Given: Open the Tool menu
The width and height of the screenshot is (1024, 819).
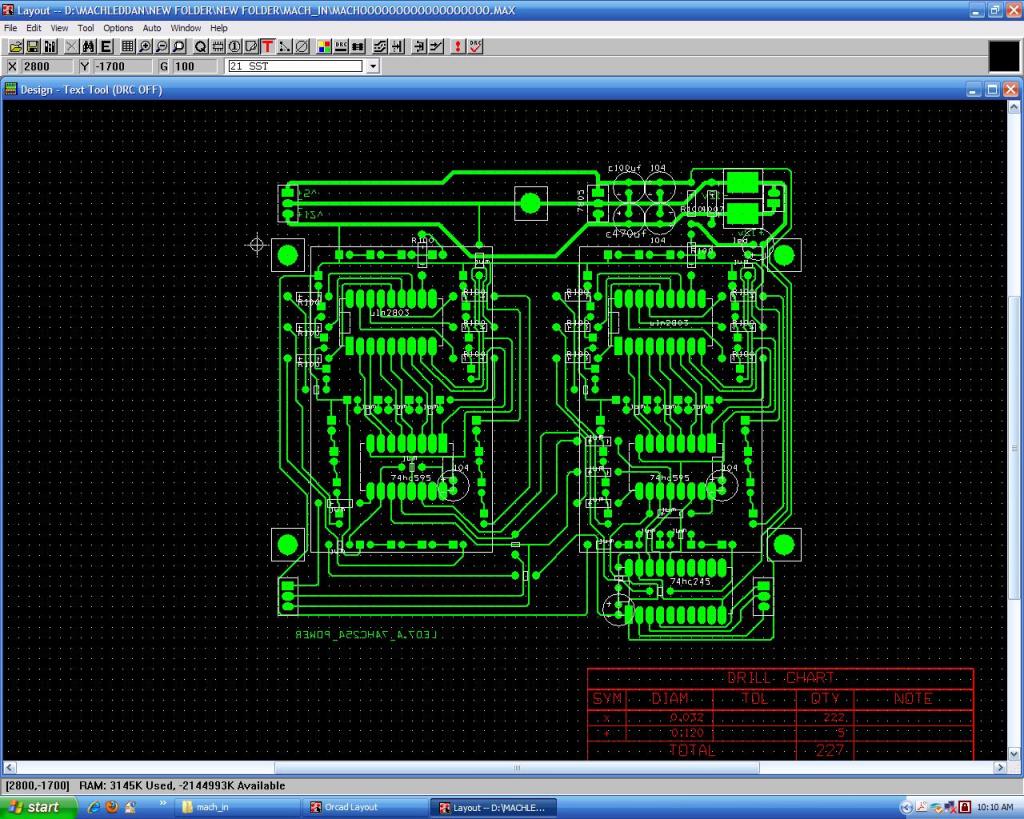Looking at the screenshot, I should pyautogui.click(x=86, y=28).
